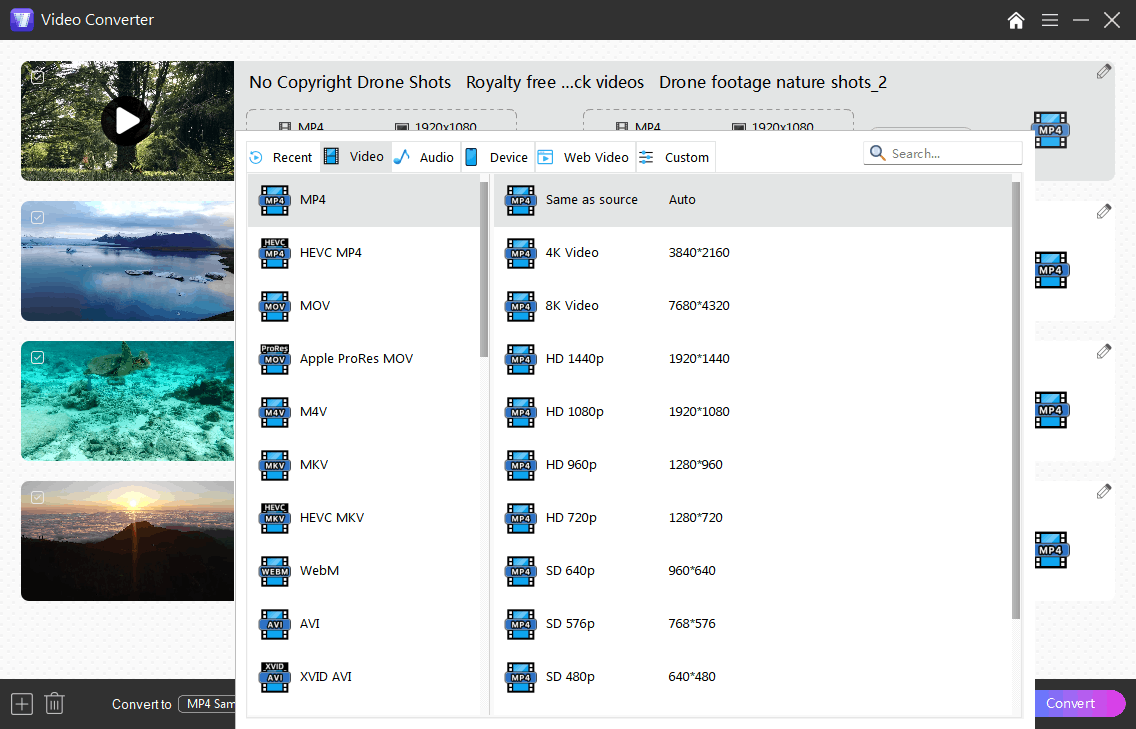Screen dimensions: 1136x729
Task: Select the WebM format icon
Action: pos(275,570)
